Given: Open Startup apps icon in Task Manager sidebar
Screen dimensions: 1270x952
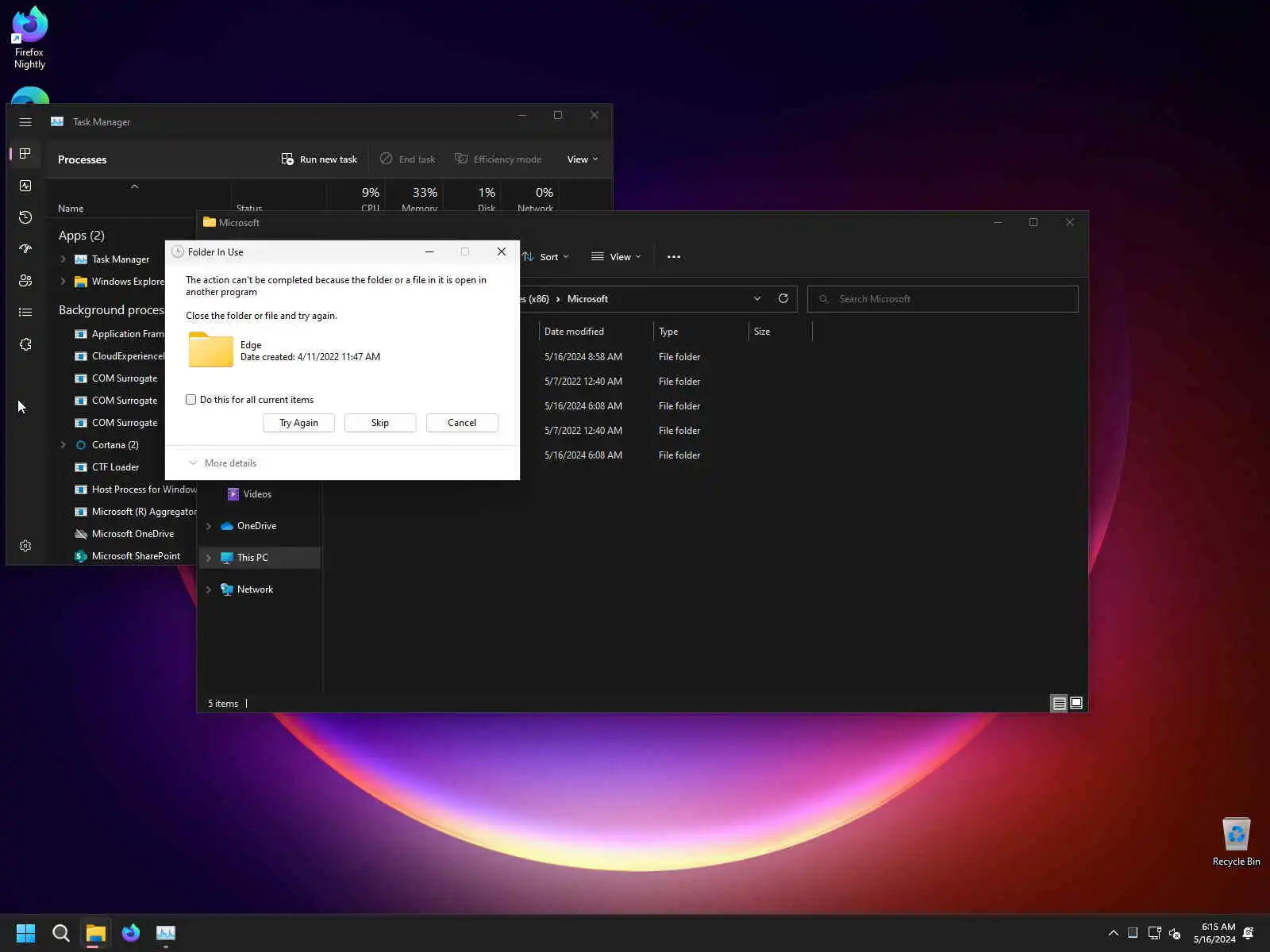Looking at the screenshot, I should pos(25,249).
